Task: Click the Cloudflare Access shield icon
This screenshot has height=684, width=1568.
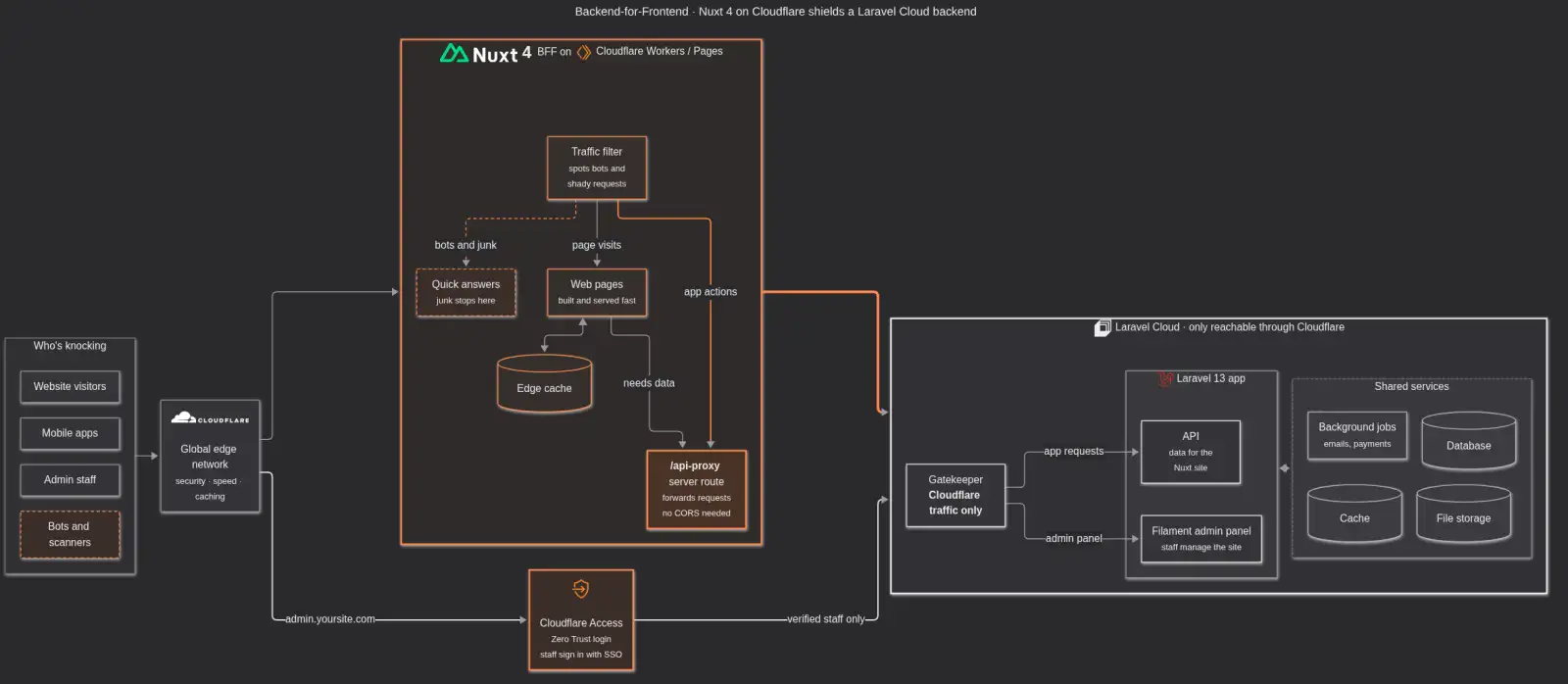Action: (x=581, y=589)
